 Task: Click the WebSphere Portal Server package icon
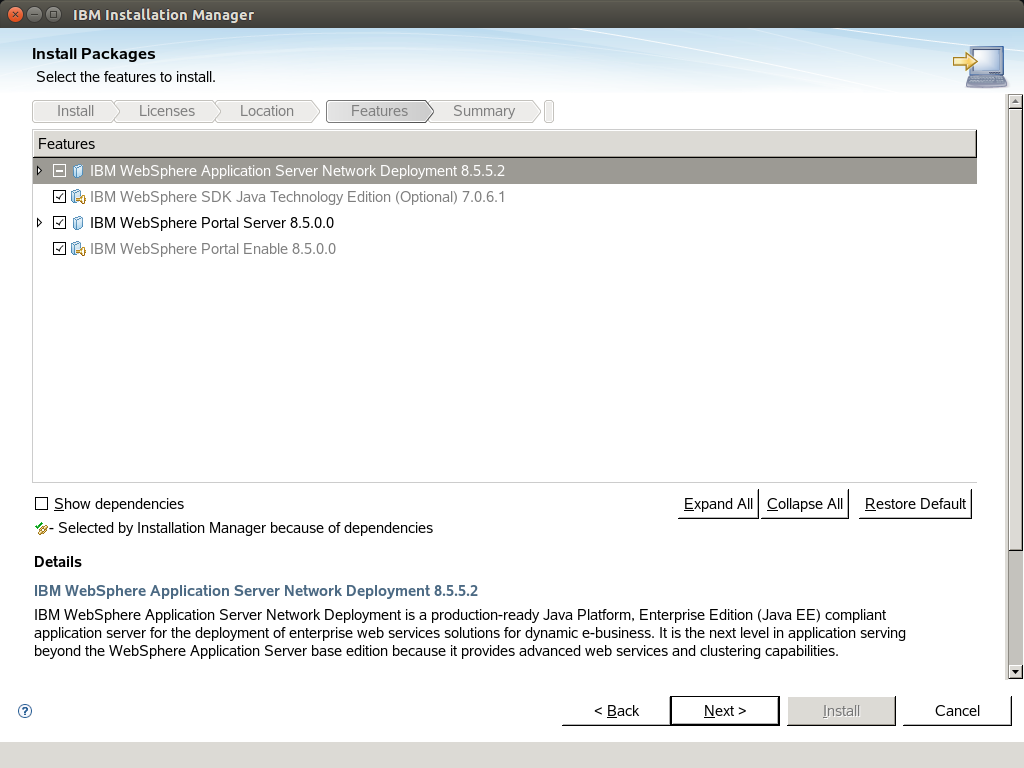pyautogui.click(x=78, y=223)
